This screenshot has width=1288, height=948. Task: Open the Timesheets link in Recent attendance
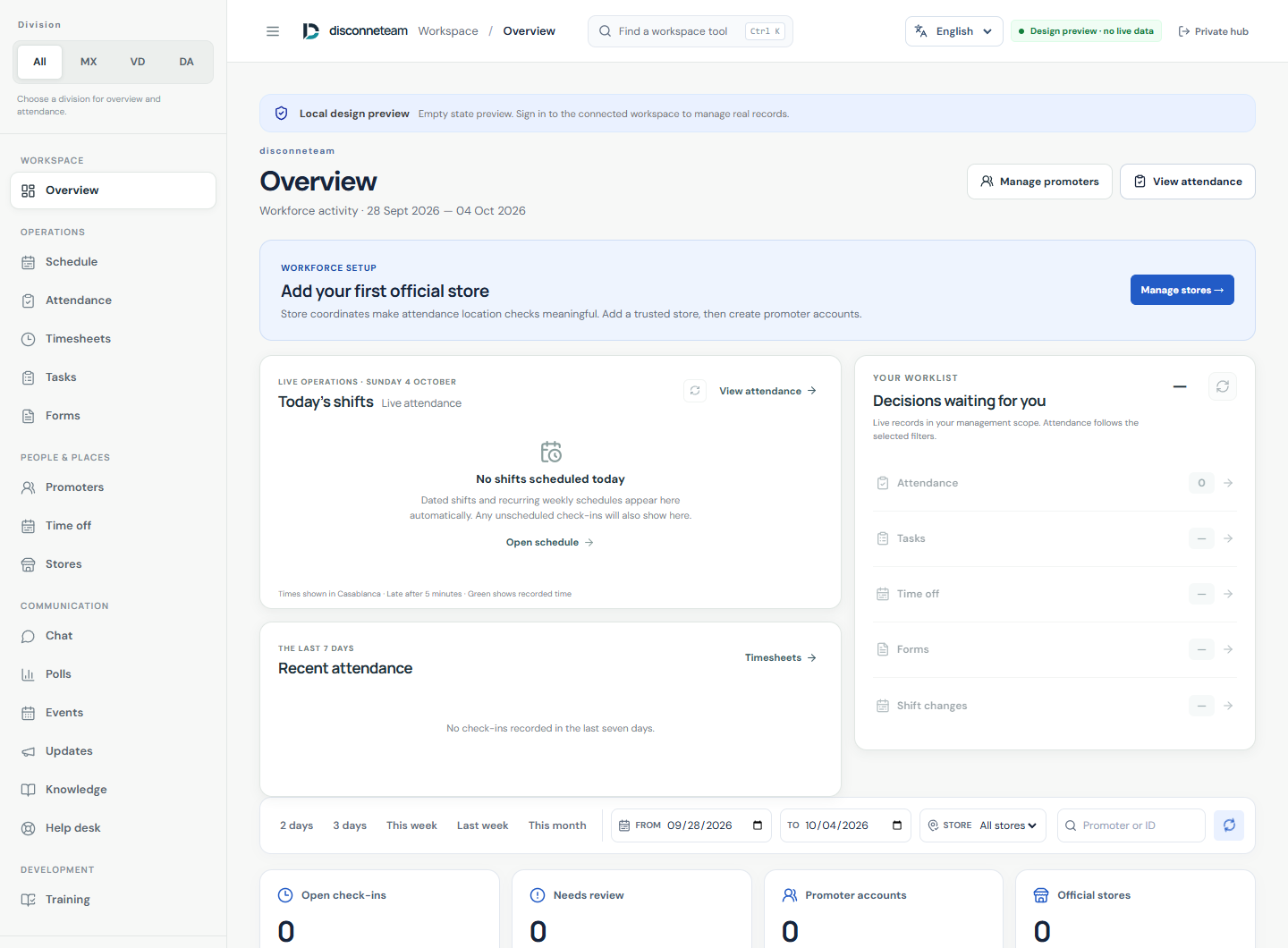[781, 658]
